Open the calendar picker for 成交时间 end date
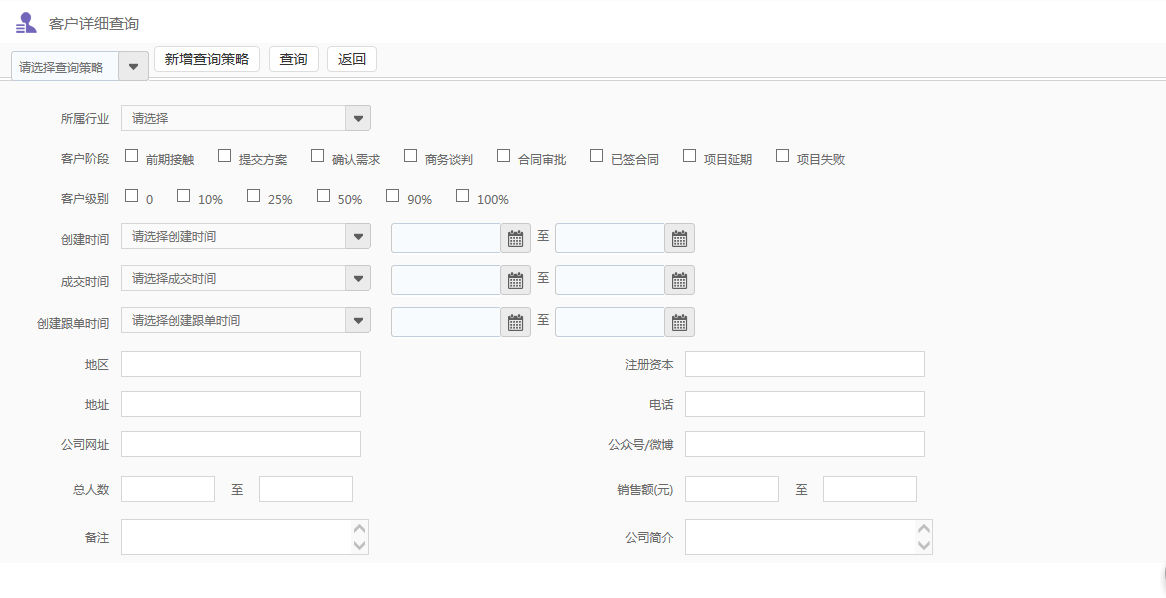 679,279
